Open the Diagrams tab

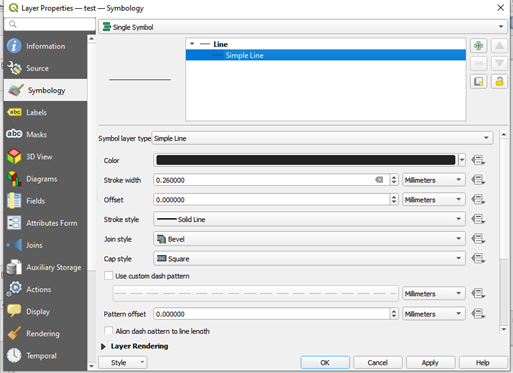[x=46, y=179]
